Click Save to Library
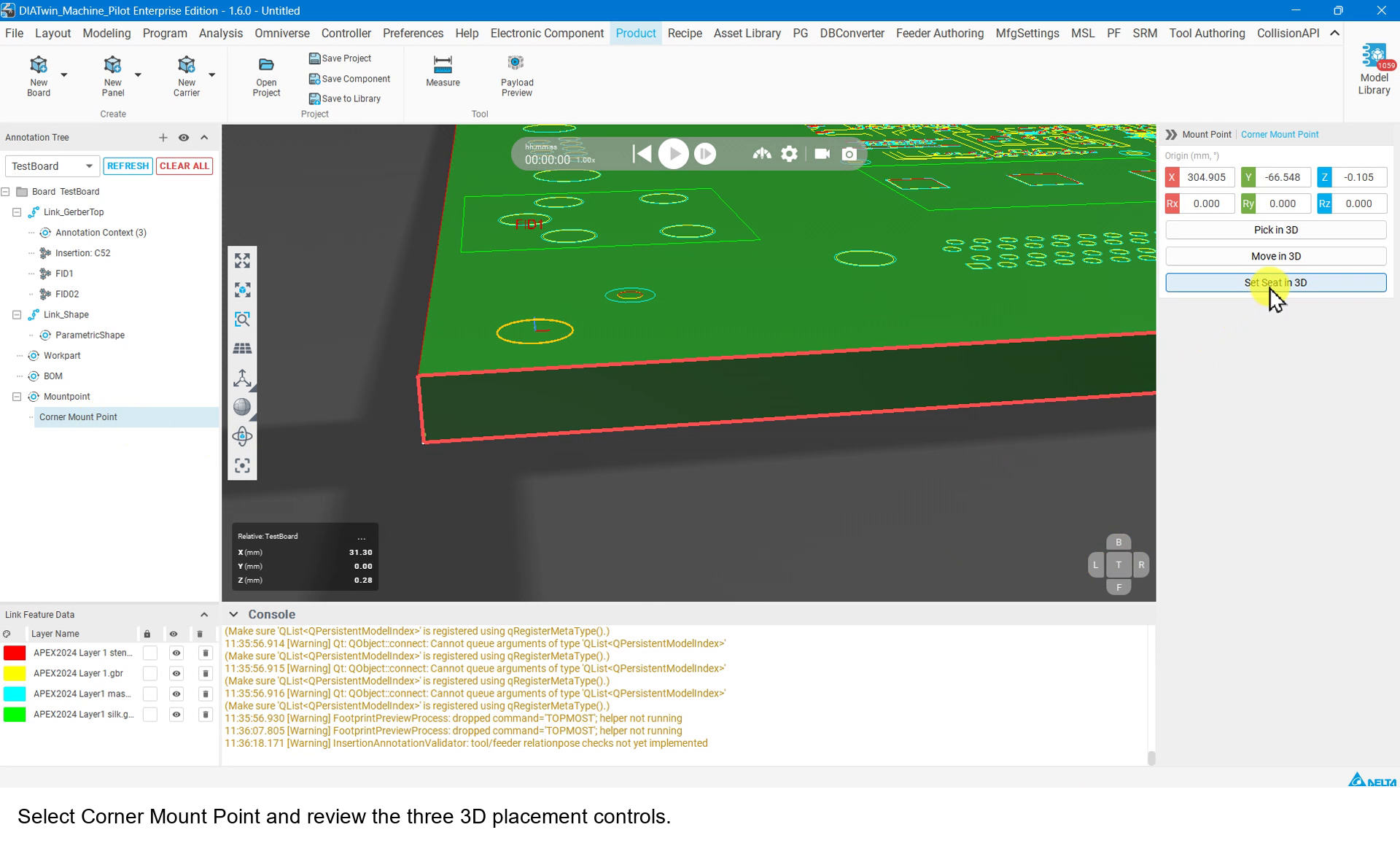This screenshot has height=846, width=1400. tap(345, 98)
